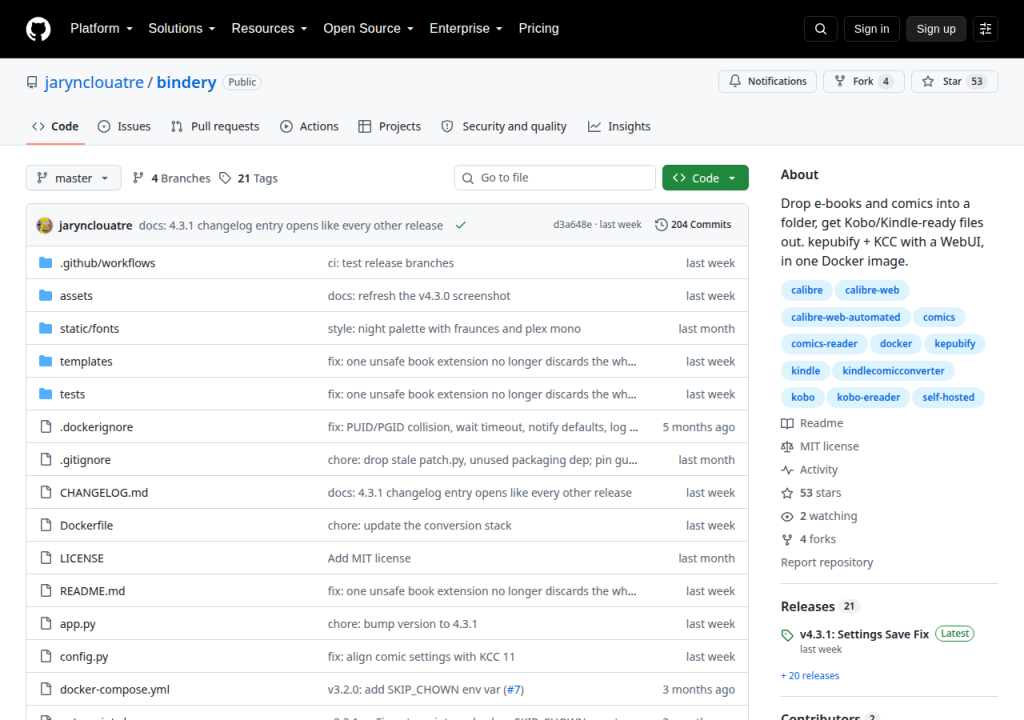This screenshot has width=1024, height=720.
Task: Select the kindlecomicconverter topic tag
Action: (x=893, y=370)
